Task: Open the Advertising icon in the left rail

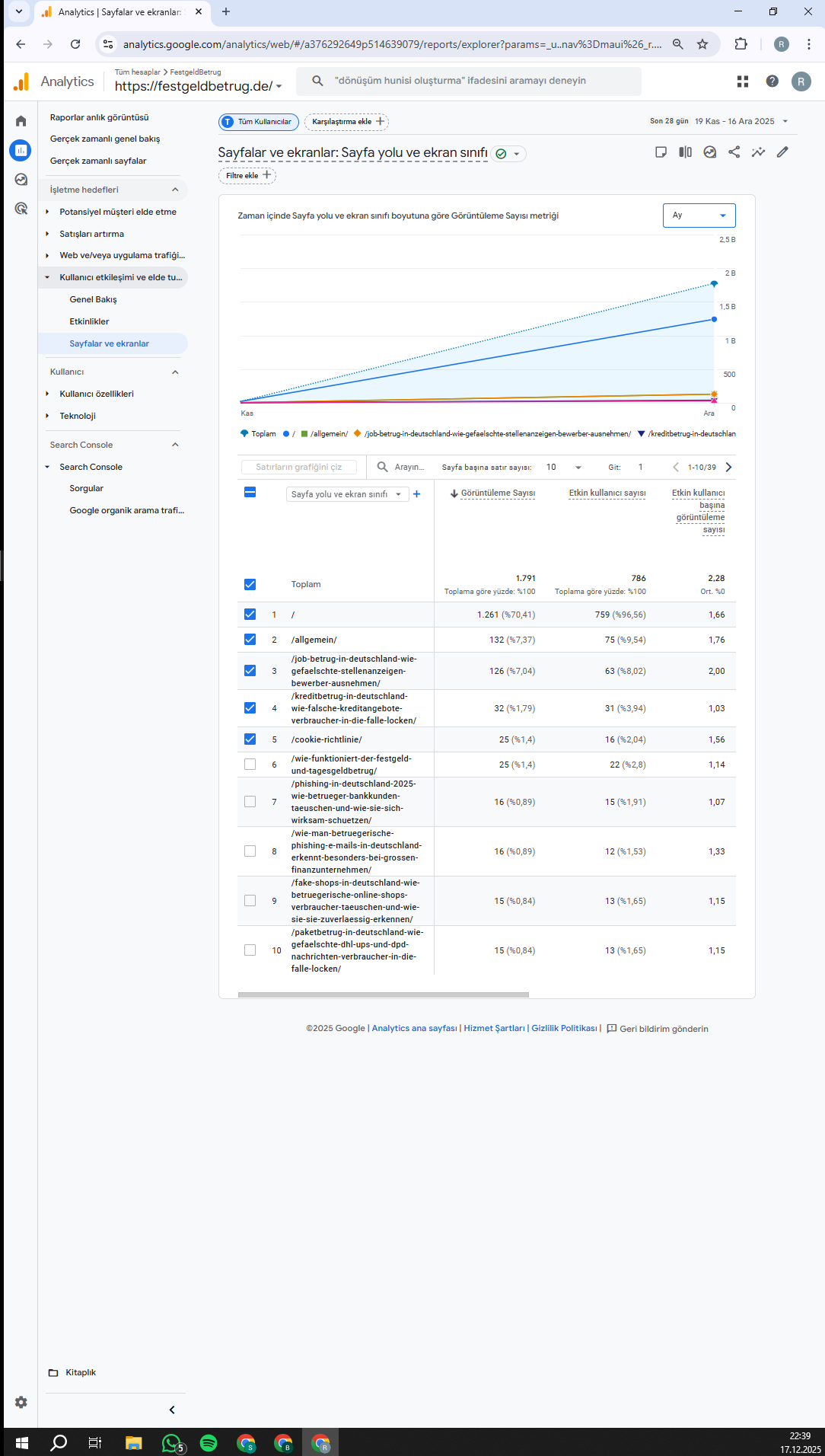Action: (x=21, y=209)
